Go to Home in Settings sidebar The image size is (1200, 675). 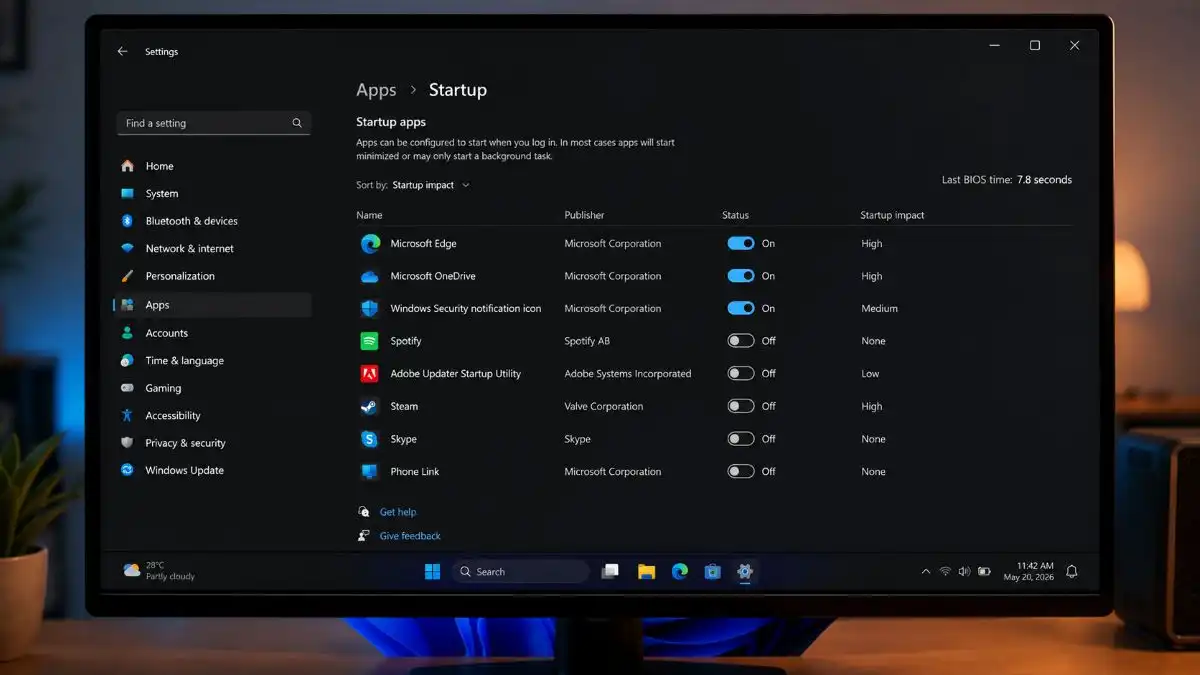point(213,166)
